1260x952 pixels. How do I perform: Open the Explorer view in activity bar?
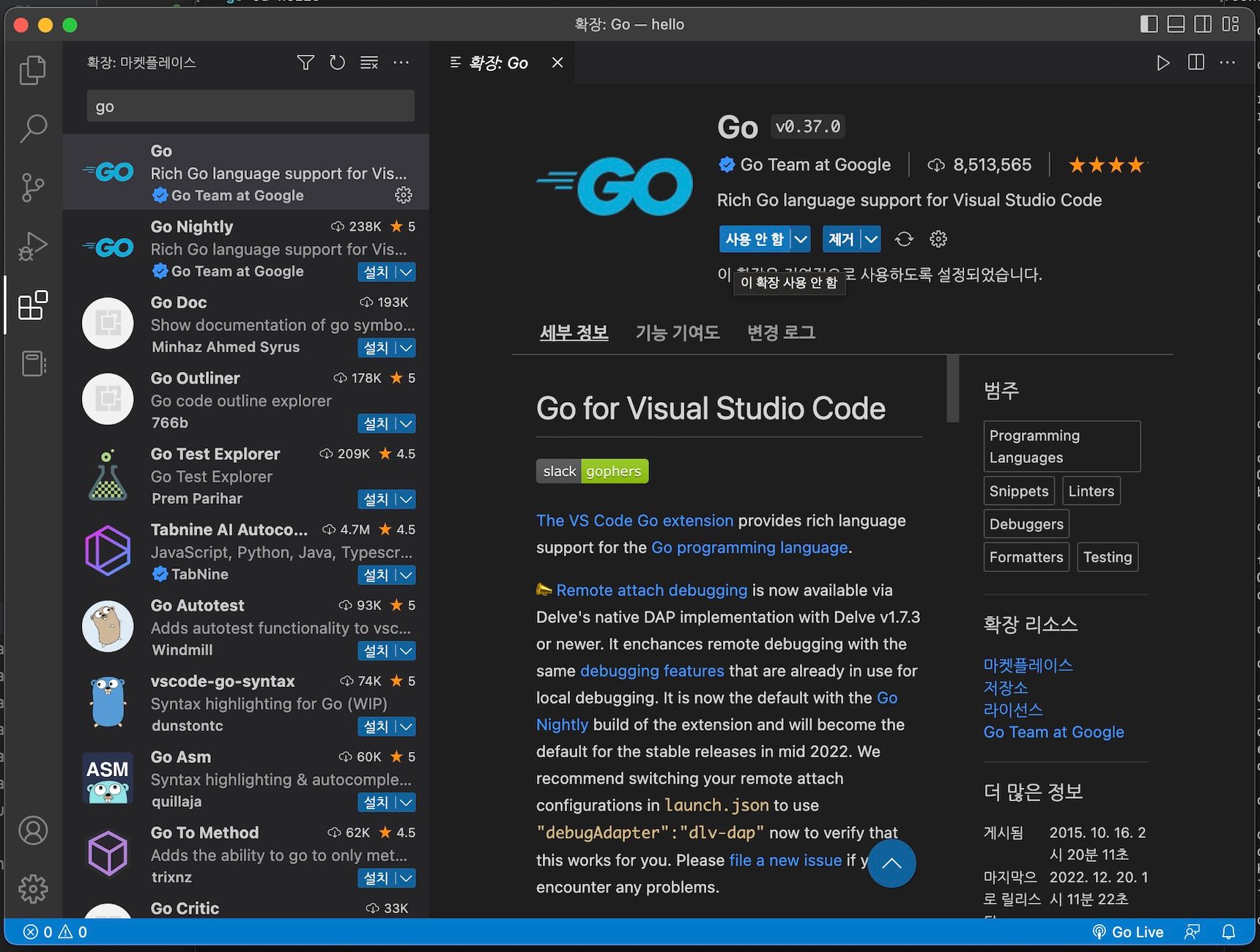click(32, 70)
